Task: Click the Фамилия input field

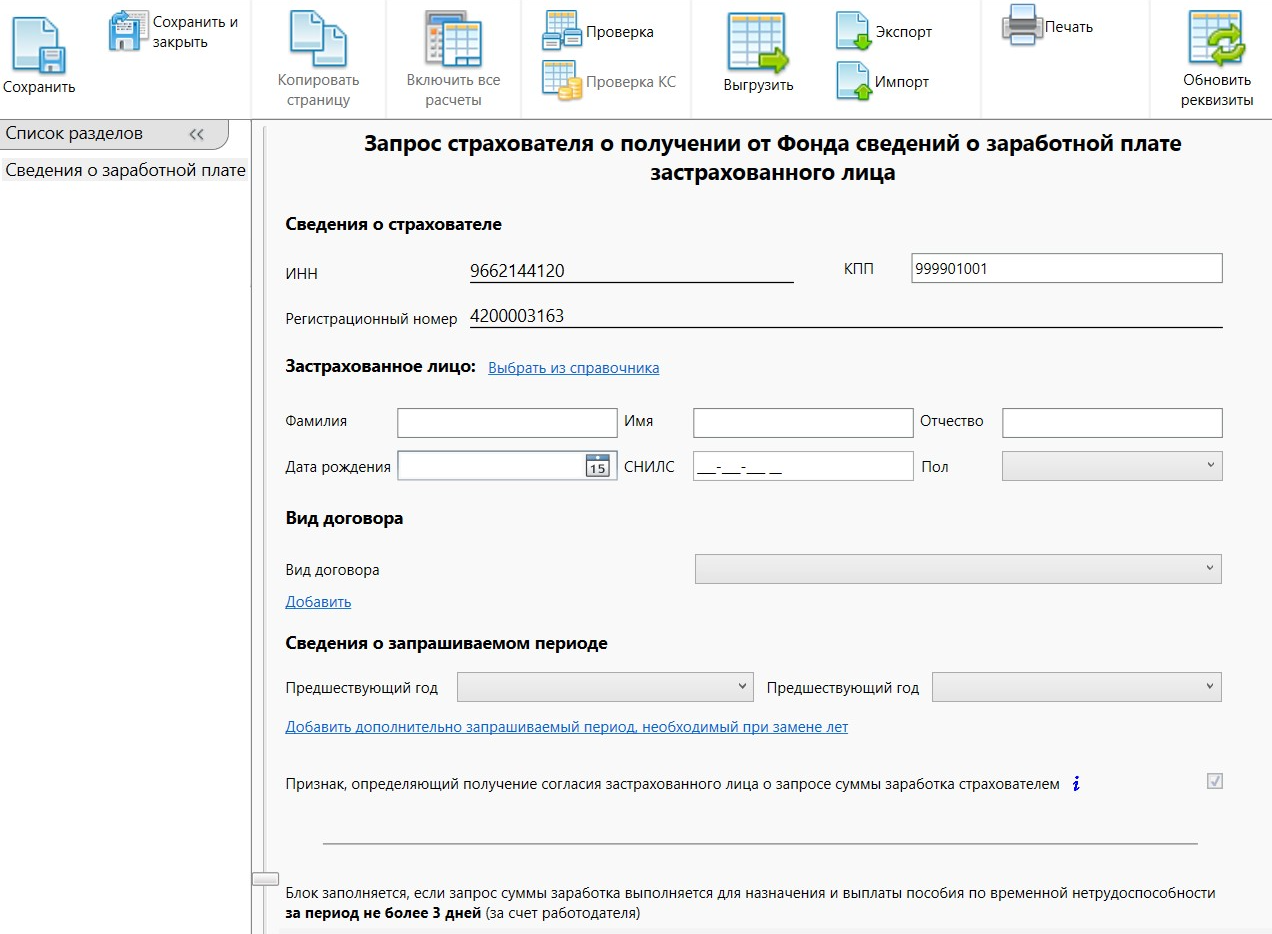Action: pyautogui.click(x=507, y=423)
